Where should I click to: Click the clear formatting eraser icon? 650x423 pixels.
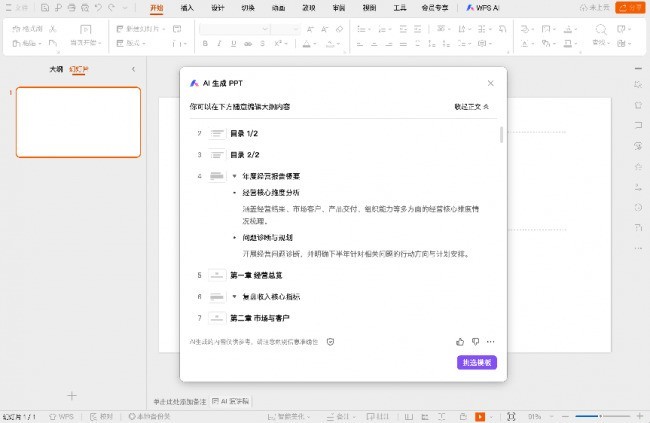(x=340, y=29)
